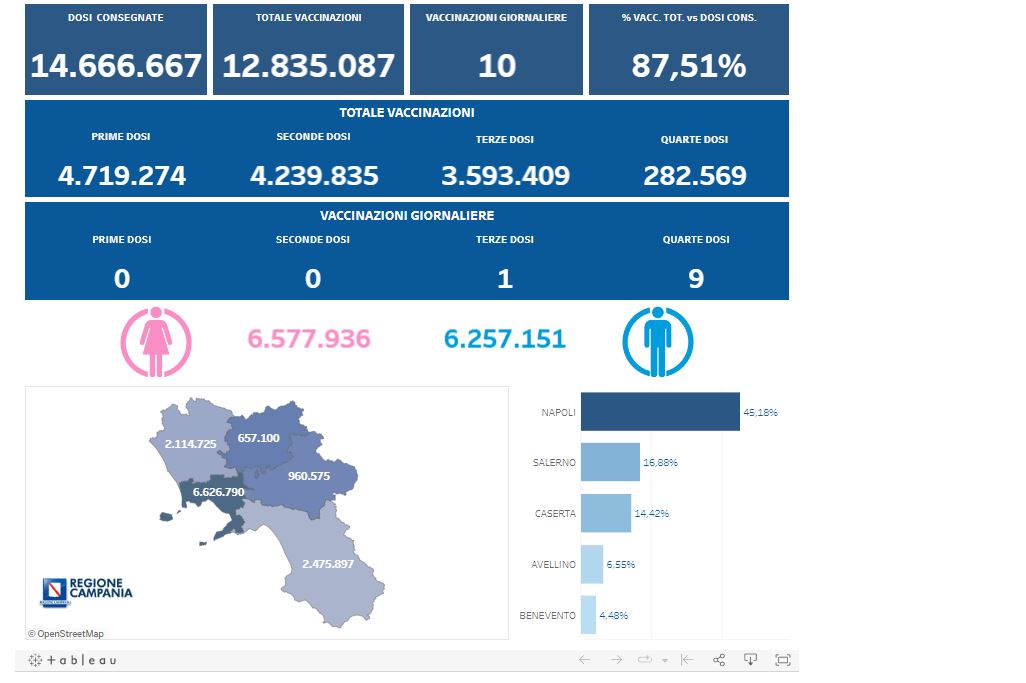Enter full screen mode

coord(782,660)
